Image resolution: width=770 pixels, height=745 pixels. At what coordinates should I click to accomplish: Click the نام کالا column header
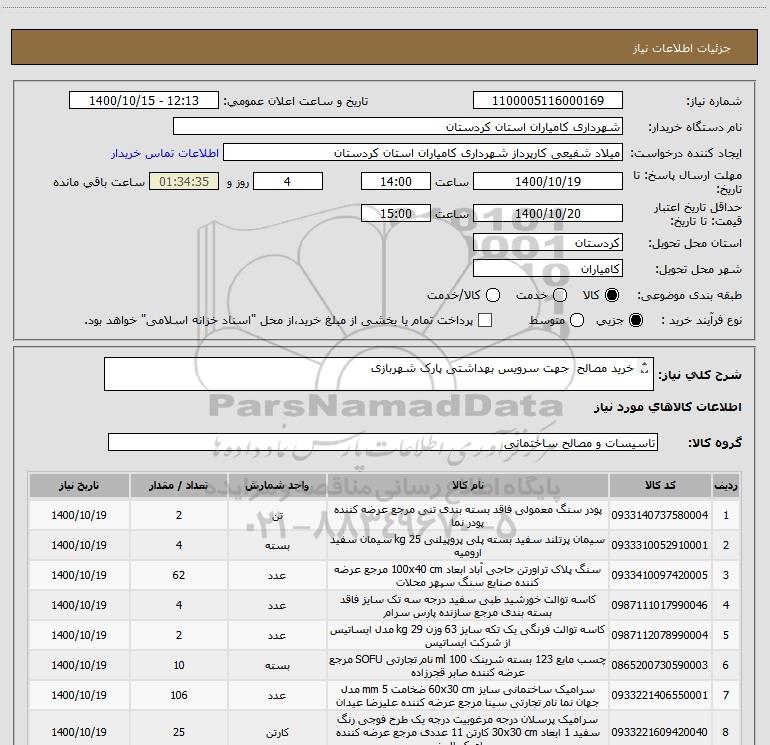468,485
